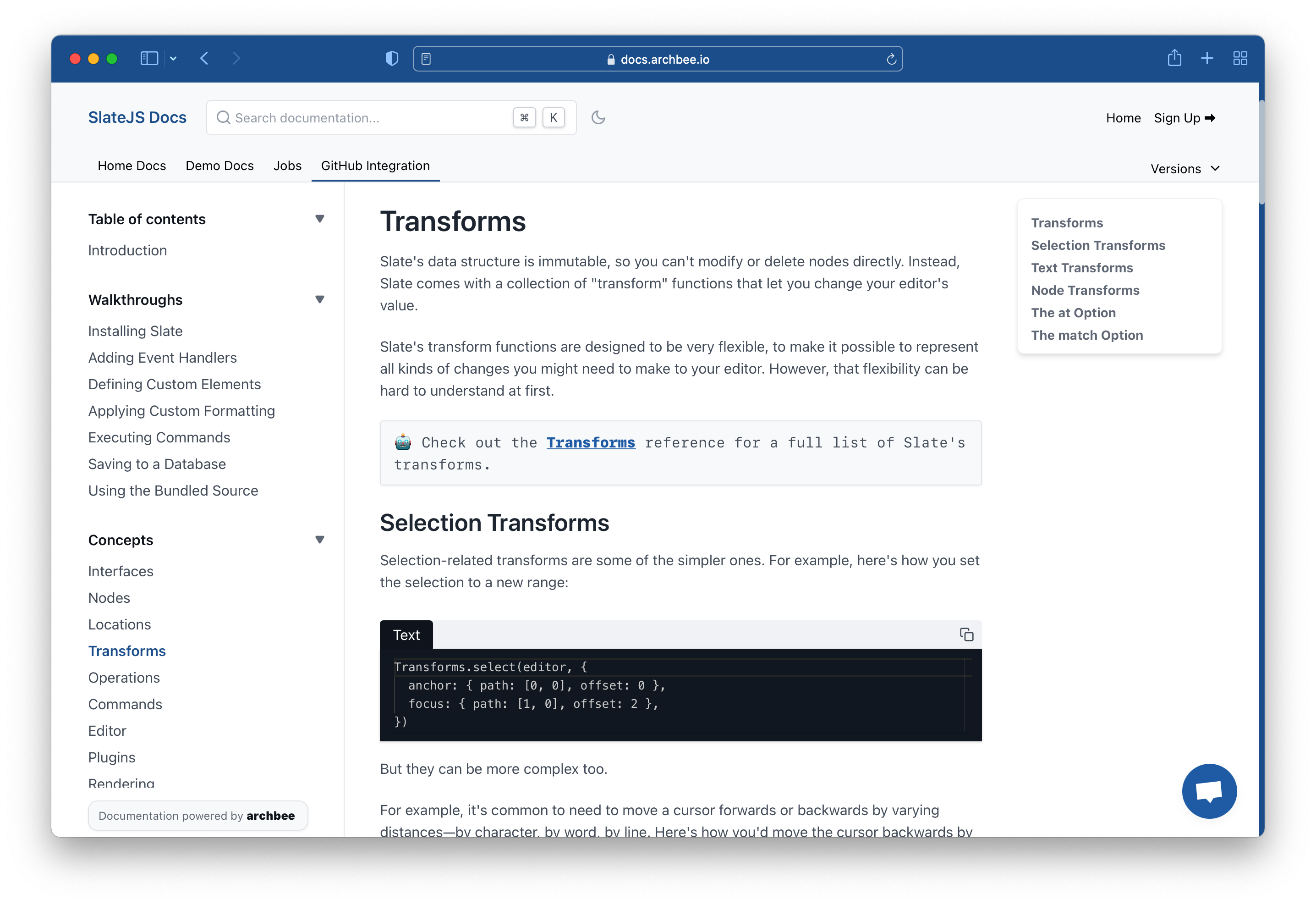Screen dimensions: 1316x905
Task: Toggle the Safari sidebar panel
Action: pyautogui.click(x=149, y=58)
